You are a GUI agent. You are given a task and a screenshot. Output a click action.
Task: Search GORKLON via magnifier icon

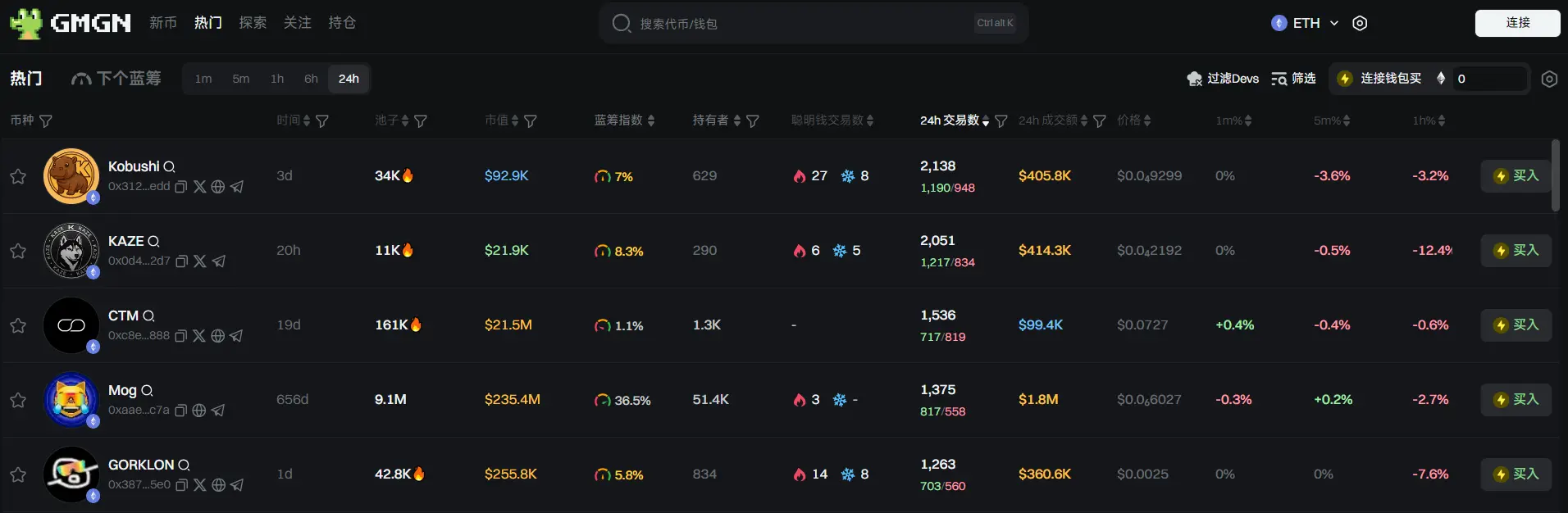click(x=184, y=465)
